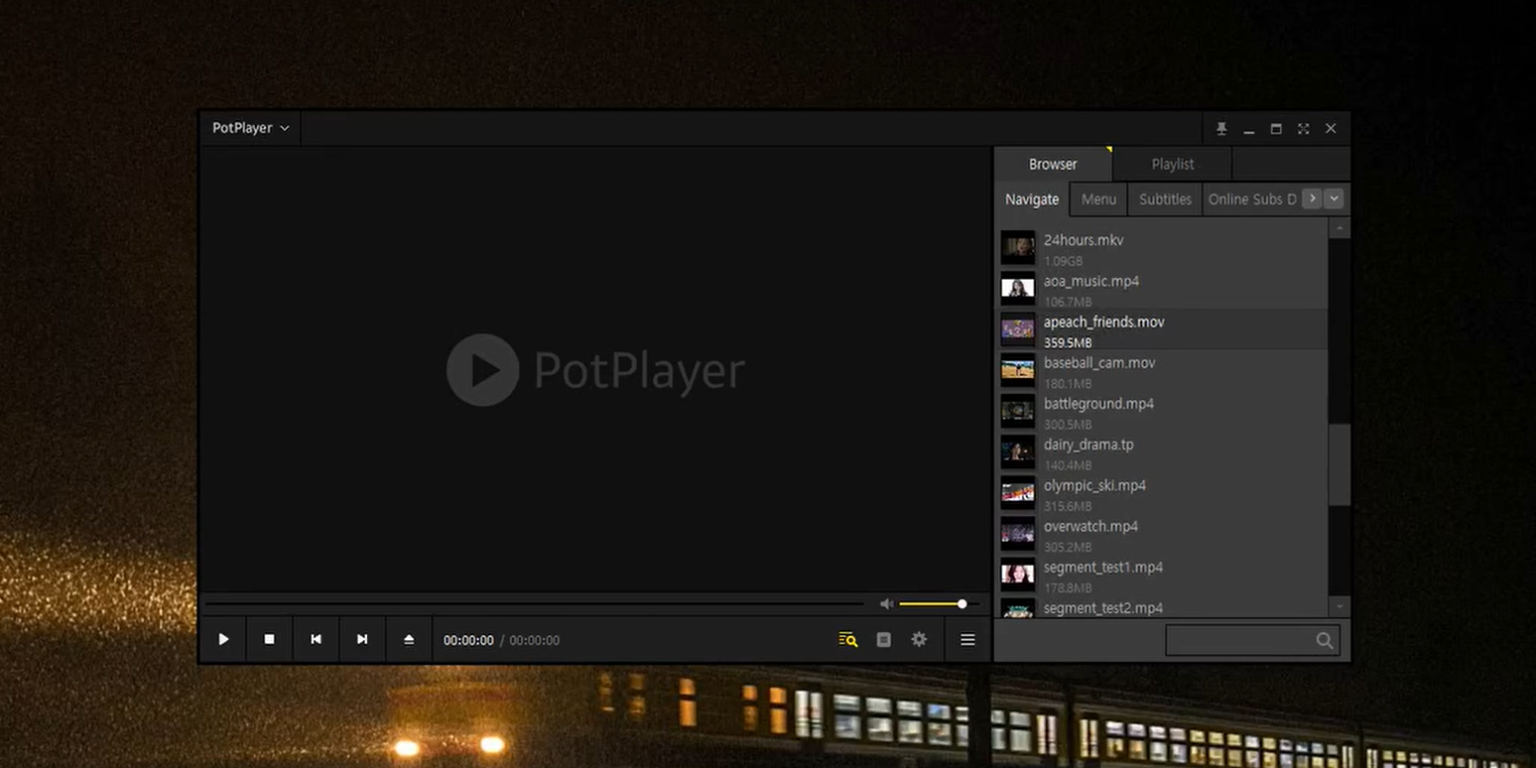Switch to the Playlist tab
This screenshot has height=768, width=1536.
click(x=1171, y=163)
